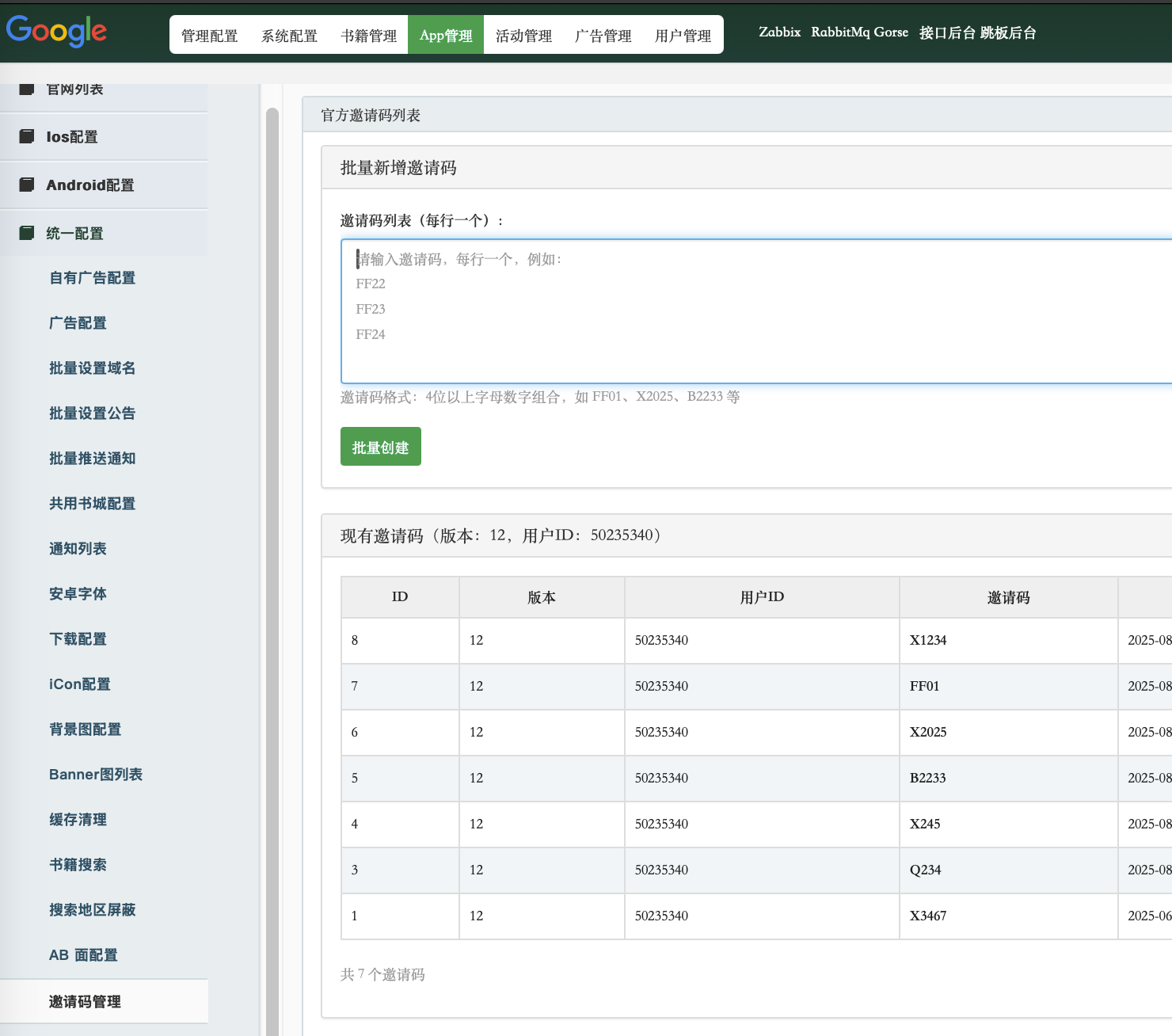Open the Zabbix link
The height and width of the screenshot is (1036, 1172).
click(779, 32)
